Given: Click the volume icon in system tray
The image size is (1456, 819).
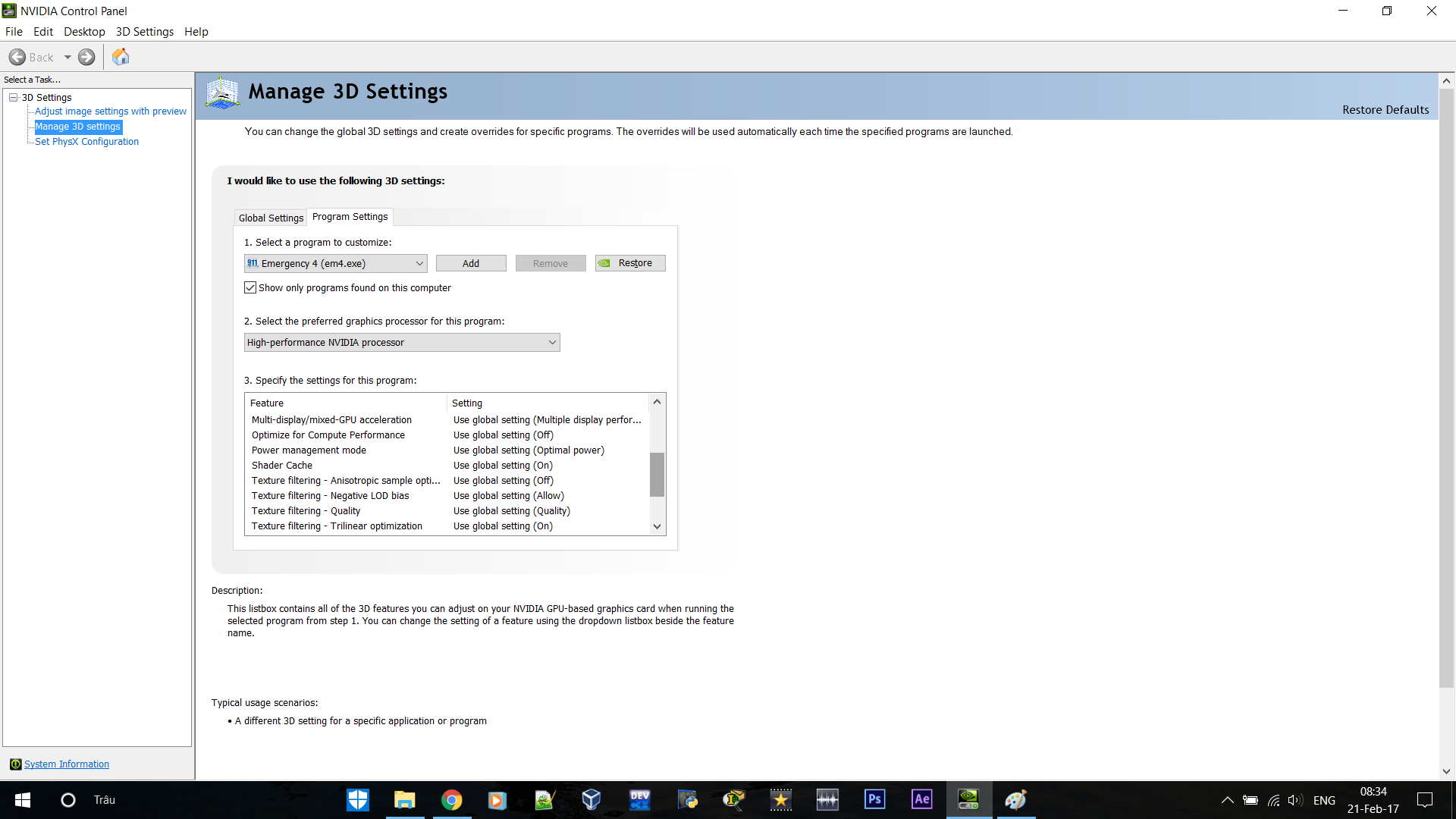Looking at the screenshot, I should tap(1294, 800).
